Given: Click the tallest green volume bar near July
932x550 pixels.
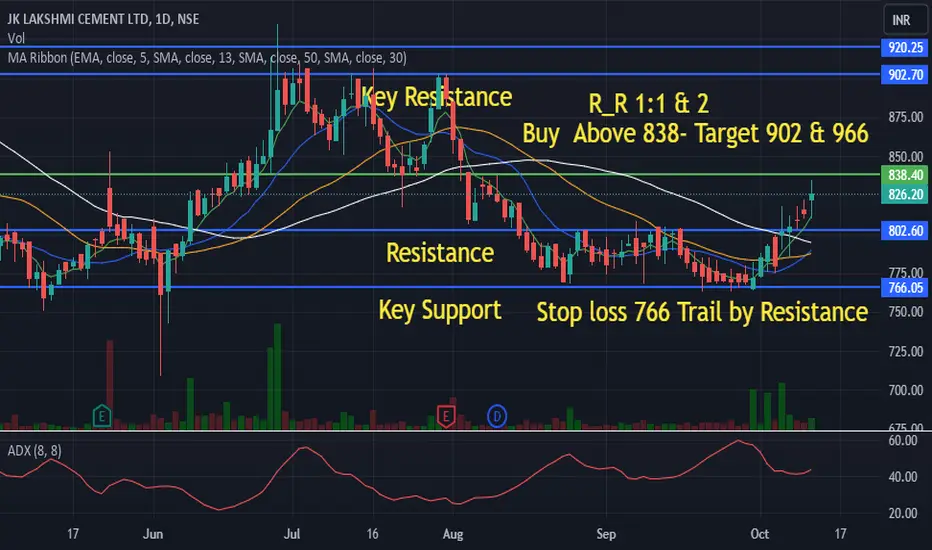Looking at the screenshot, I should tap(277, 376).
